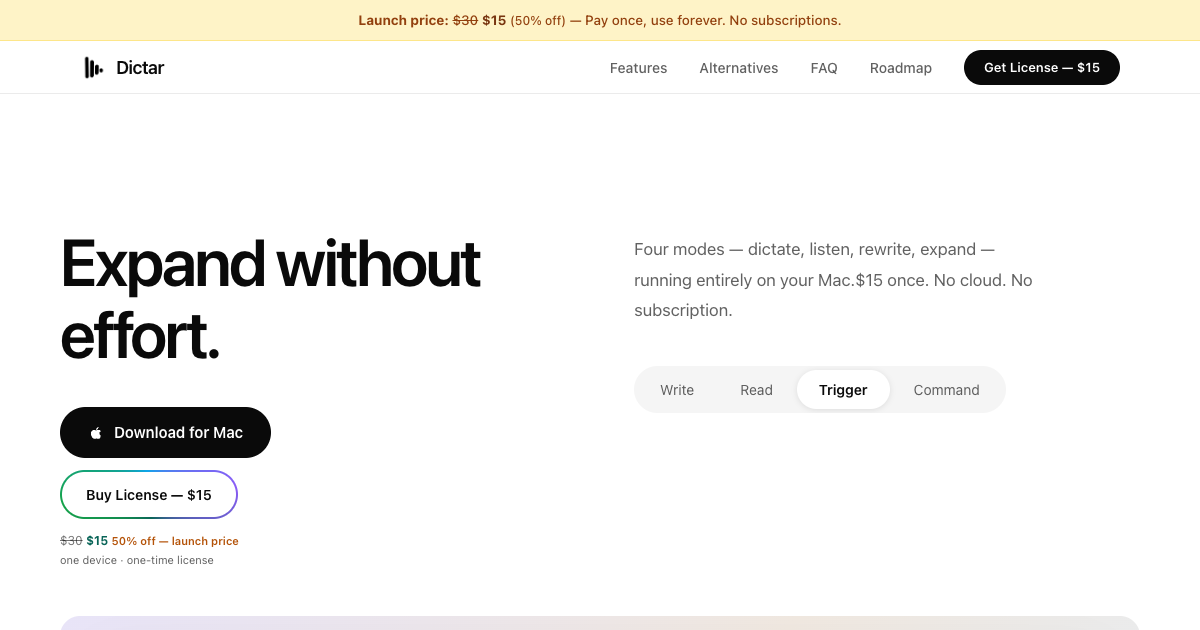
Task: Select the Write mode tab
Action: pyautogui.click(x=677, y=390)
